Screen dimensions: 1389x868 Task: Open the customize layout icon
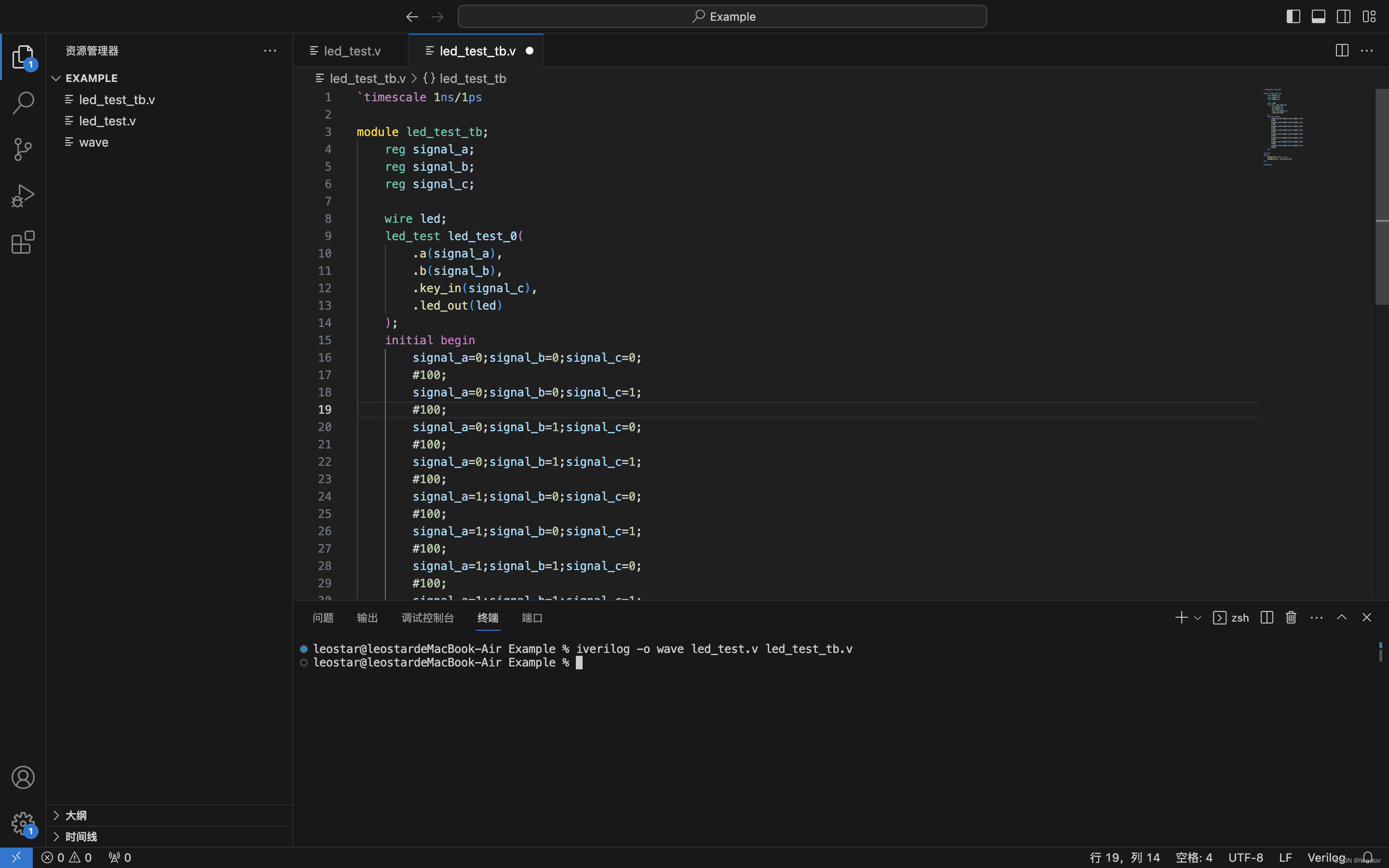(1369, 17)
